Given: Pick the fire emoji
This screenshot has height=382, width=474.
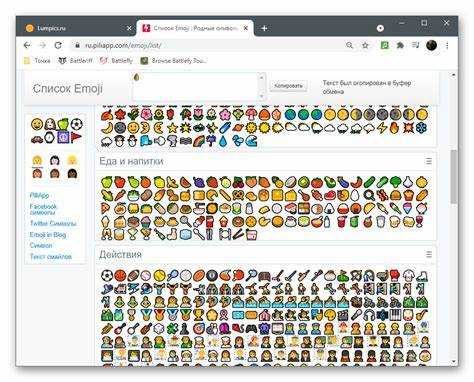Looking at the screenshot, I should point(395,128).
